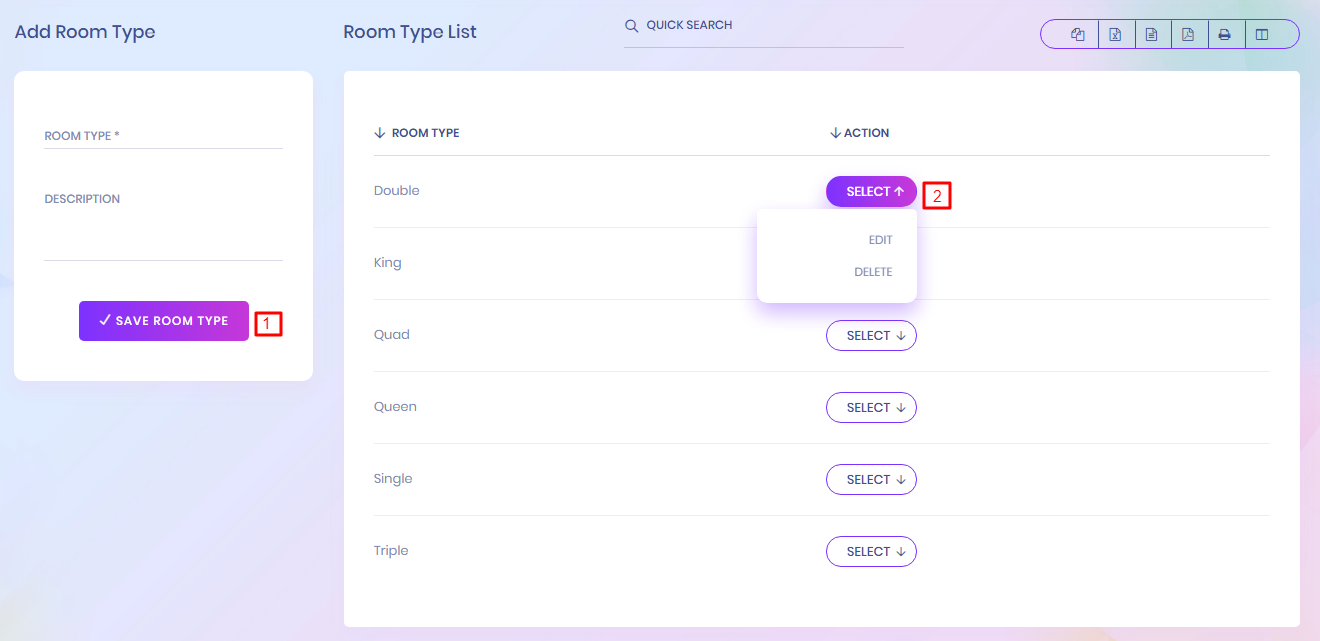Click the magnifier search icon
The height and width of the screenshot is (641, 1320).
coord(631,26)
